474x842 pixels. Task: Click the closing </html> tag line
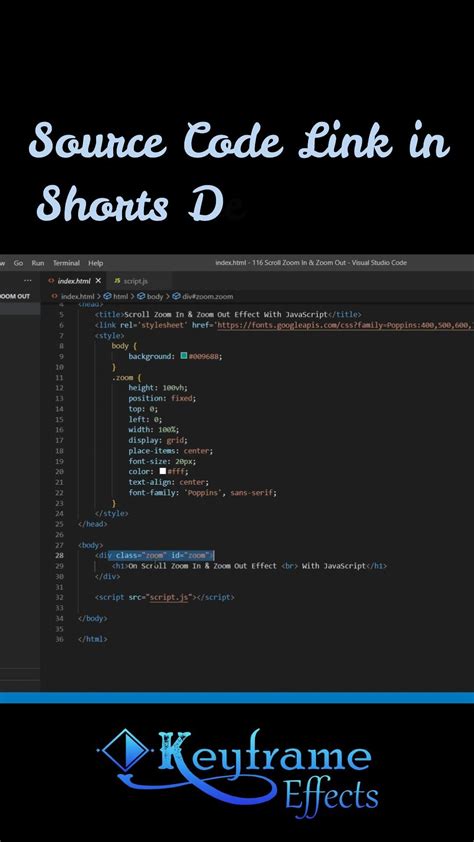[92, 639]
